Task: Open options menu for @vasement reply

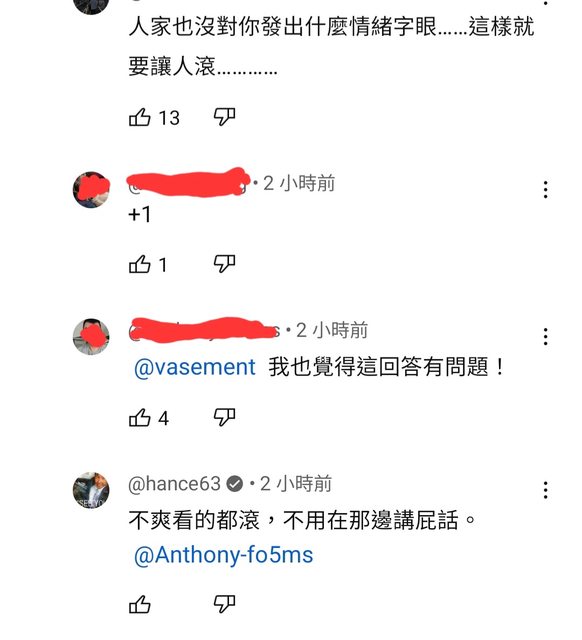Action: [545, 337]
